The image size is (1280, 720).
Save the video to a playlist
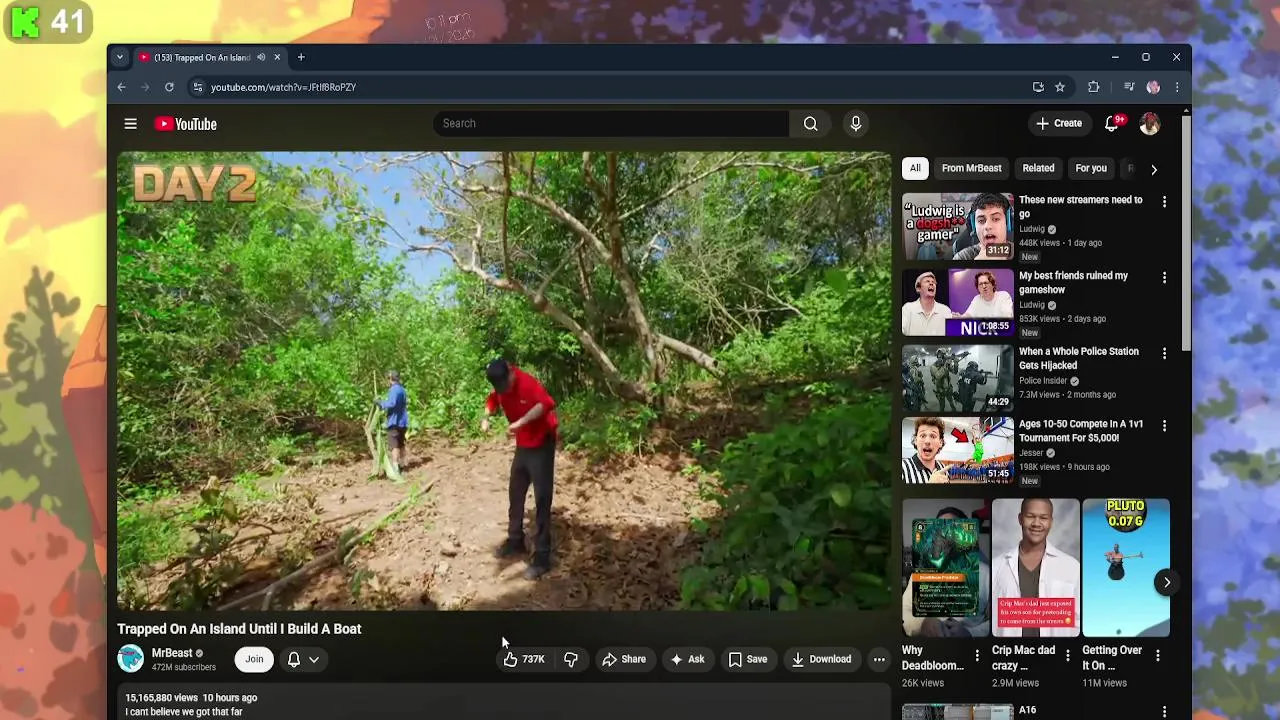pyautogui.click(x=747, y=659)
